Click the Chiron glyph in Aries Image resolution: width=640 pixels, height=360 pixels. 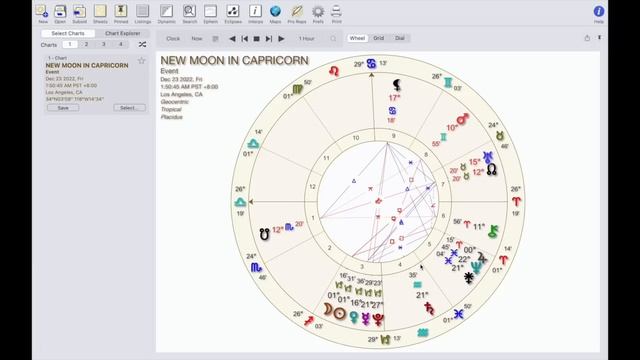tap(493, 231)
